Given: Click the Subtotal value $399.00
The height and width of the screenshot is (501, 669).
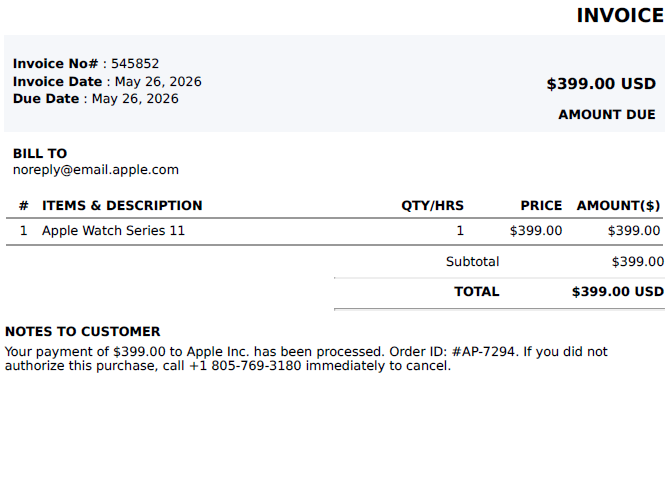Looking at the screenshot, I should click(637, 262).
